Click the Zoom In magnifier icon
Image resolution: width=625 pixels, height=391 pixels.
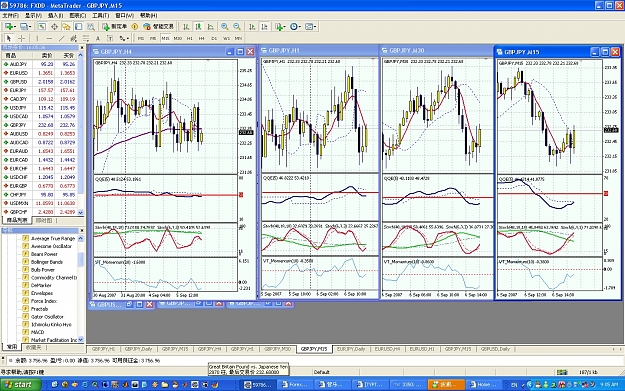click(224, 27)
